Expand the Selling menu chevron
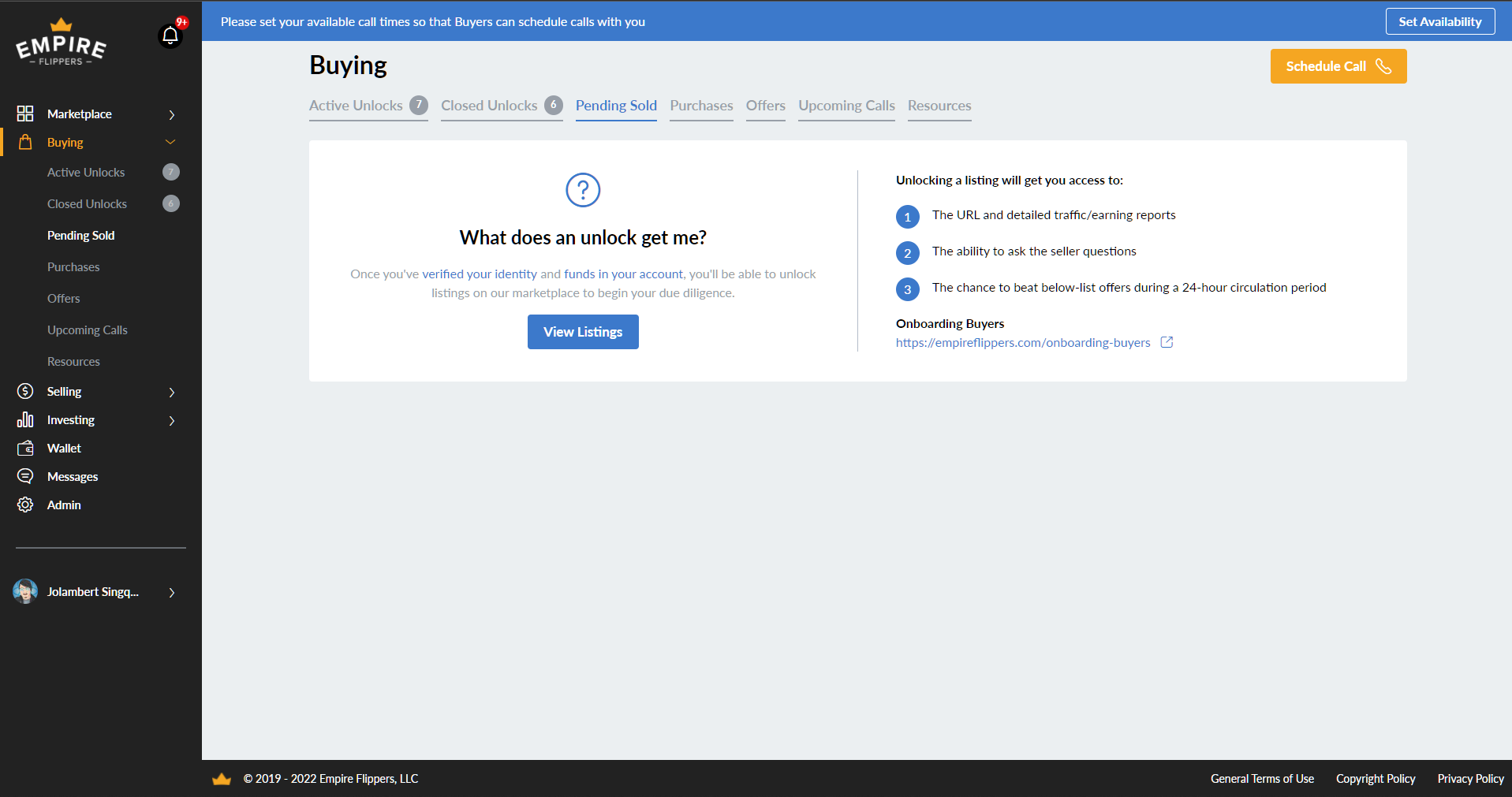This screenshot has height=797, width=1512. [171, 392]
